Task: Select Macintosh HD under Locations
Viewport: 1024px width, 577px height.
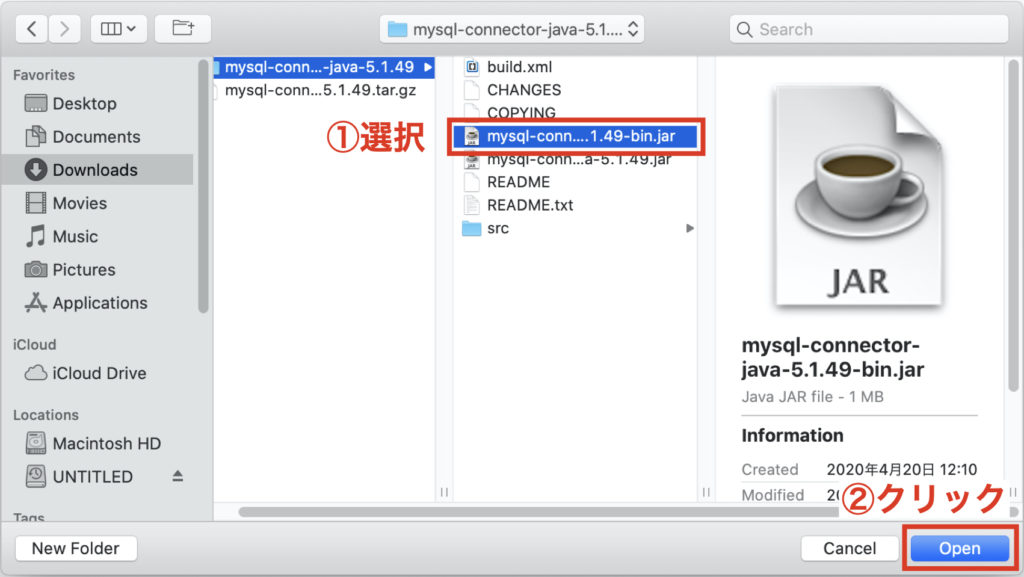Action: point(98,443)
